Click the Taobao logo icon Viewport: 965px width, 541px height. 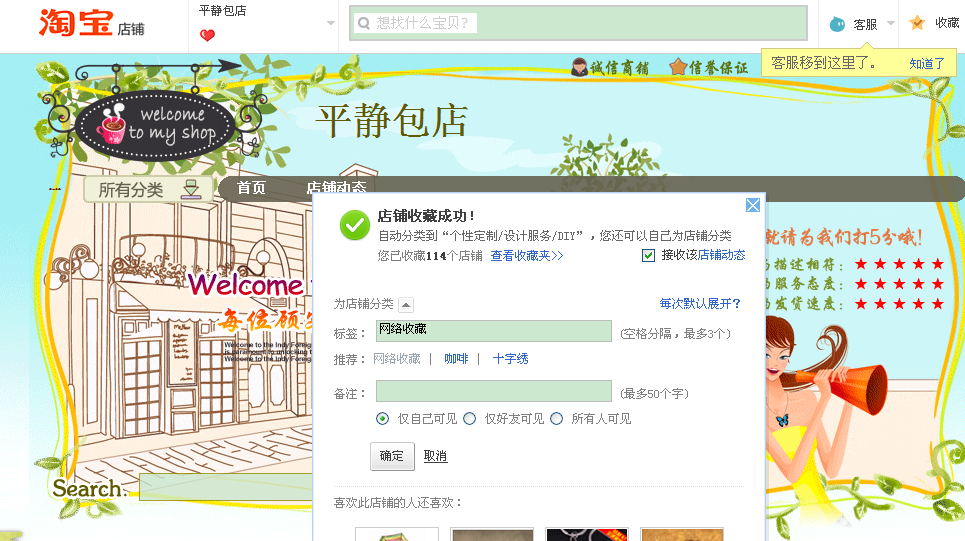(75, 23)
